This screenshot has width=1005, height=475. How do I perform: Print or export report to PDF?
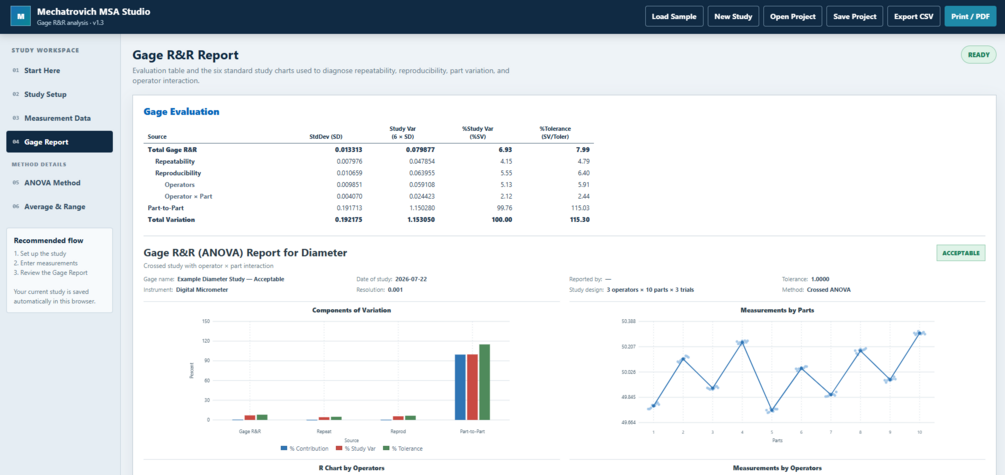[970, 17]
